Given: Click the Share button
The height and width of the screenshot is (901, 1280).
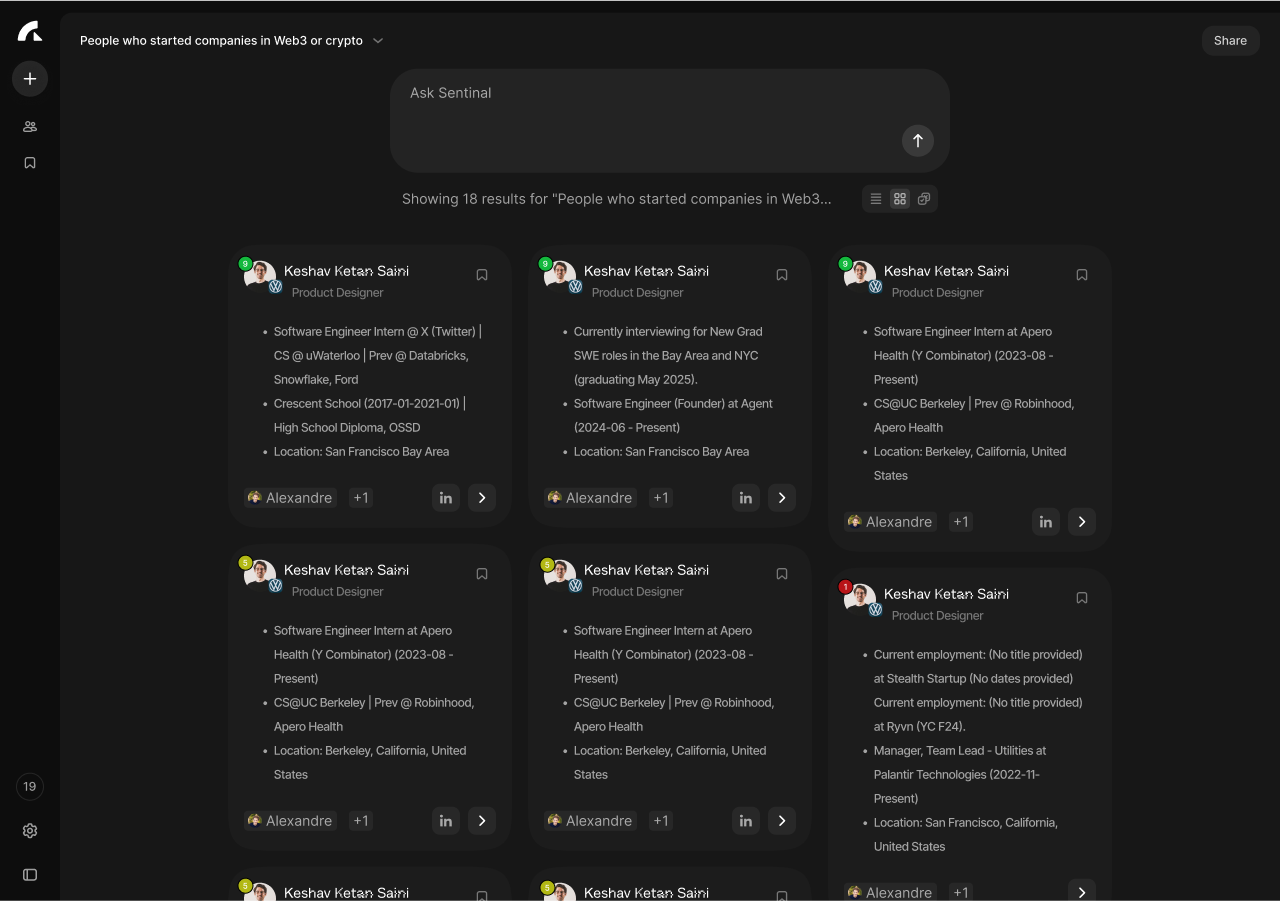Looking at the screenshot, I should (1230, 40).
